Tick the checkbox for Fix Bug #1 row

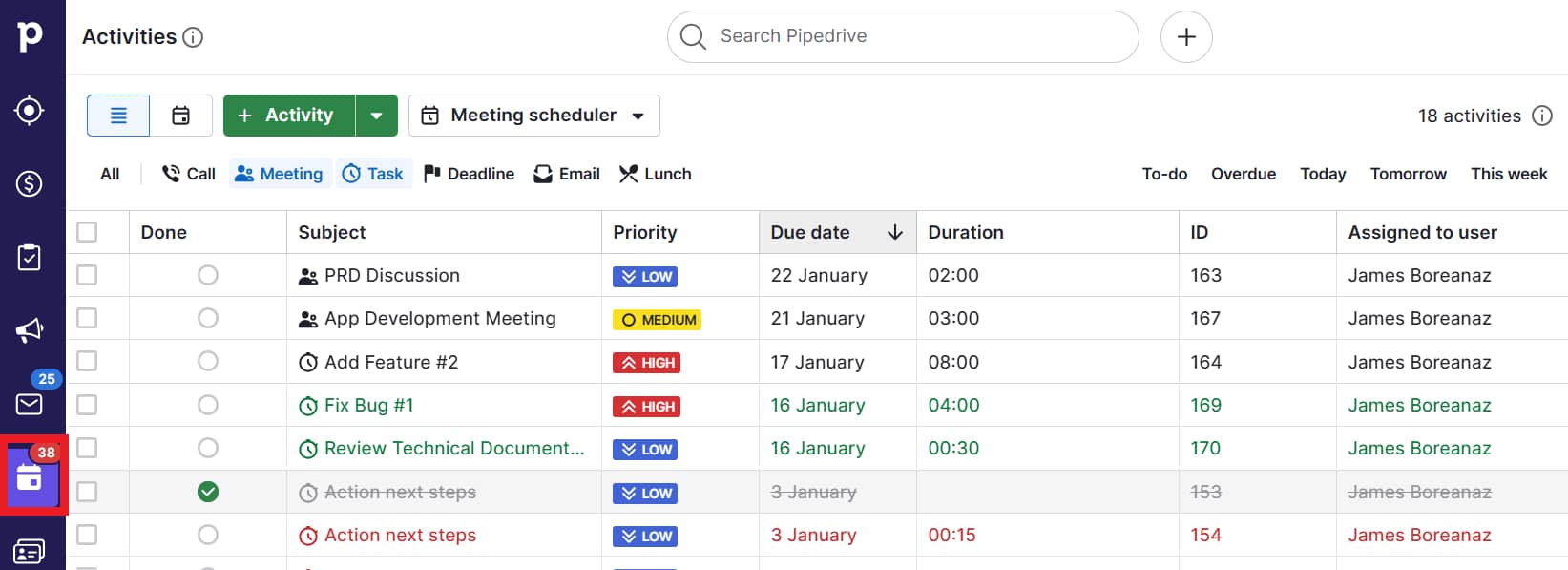tap(87, 405)
